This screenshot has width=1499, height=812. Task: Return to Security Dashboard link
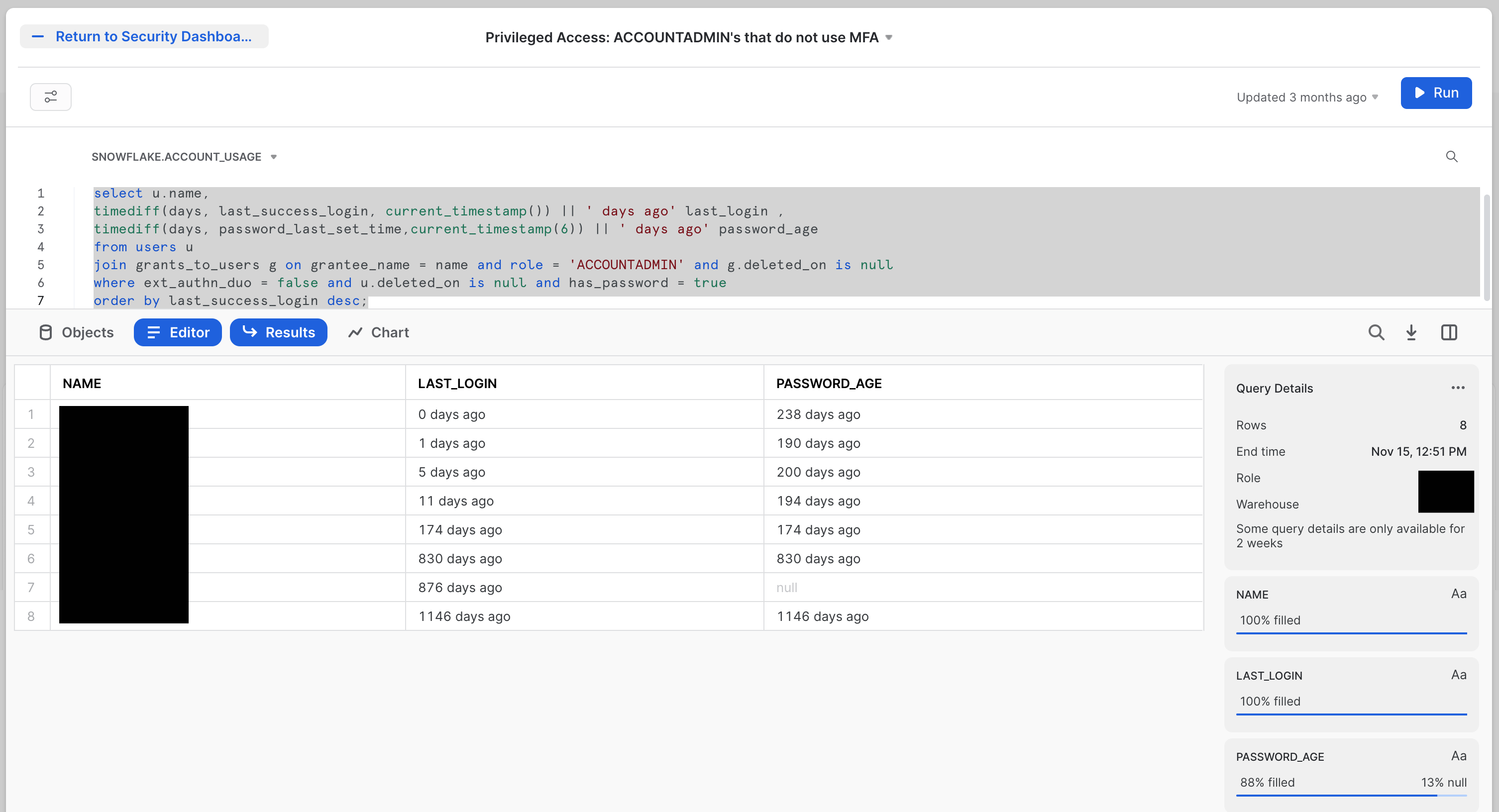tap(144, 37)
